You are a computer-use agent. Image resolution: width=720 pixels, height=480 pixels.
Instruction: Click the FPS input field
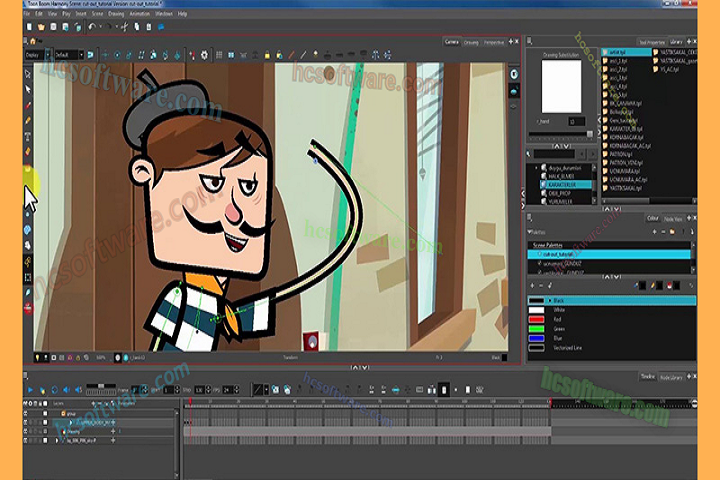tap(228, 390)
